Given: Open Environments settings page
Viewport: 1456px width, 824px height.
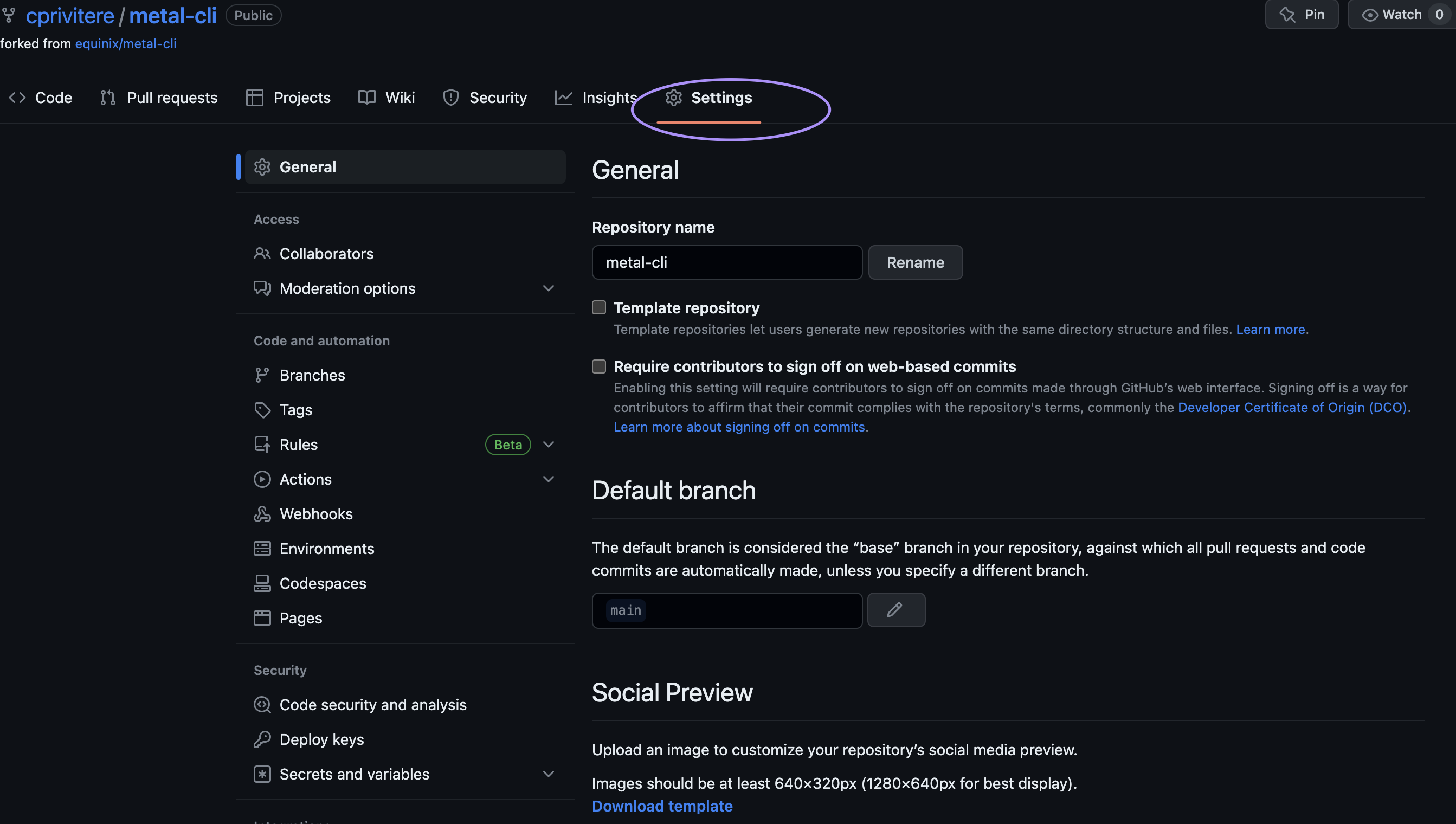Looking at the screenshot, I should (x=405, y=549).
